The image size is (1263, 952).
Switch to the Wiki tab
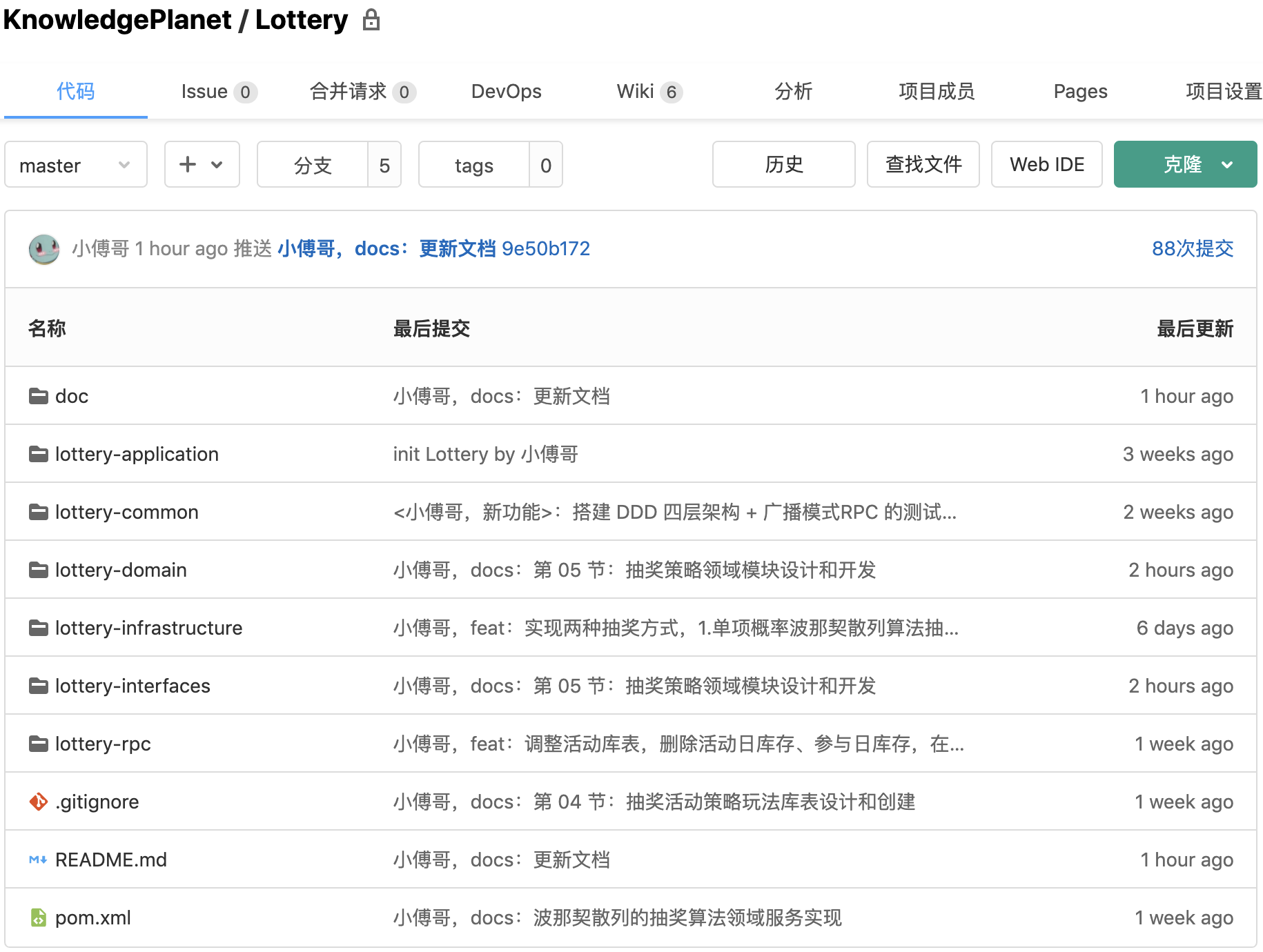click(649, 91)
